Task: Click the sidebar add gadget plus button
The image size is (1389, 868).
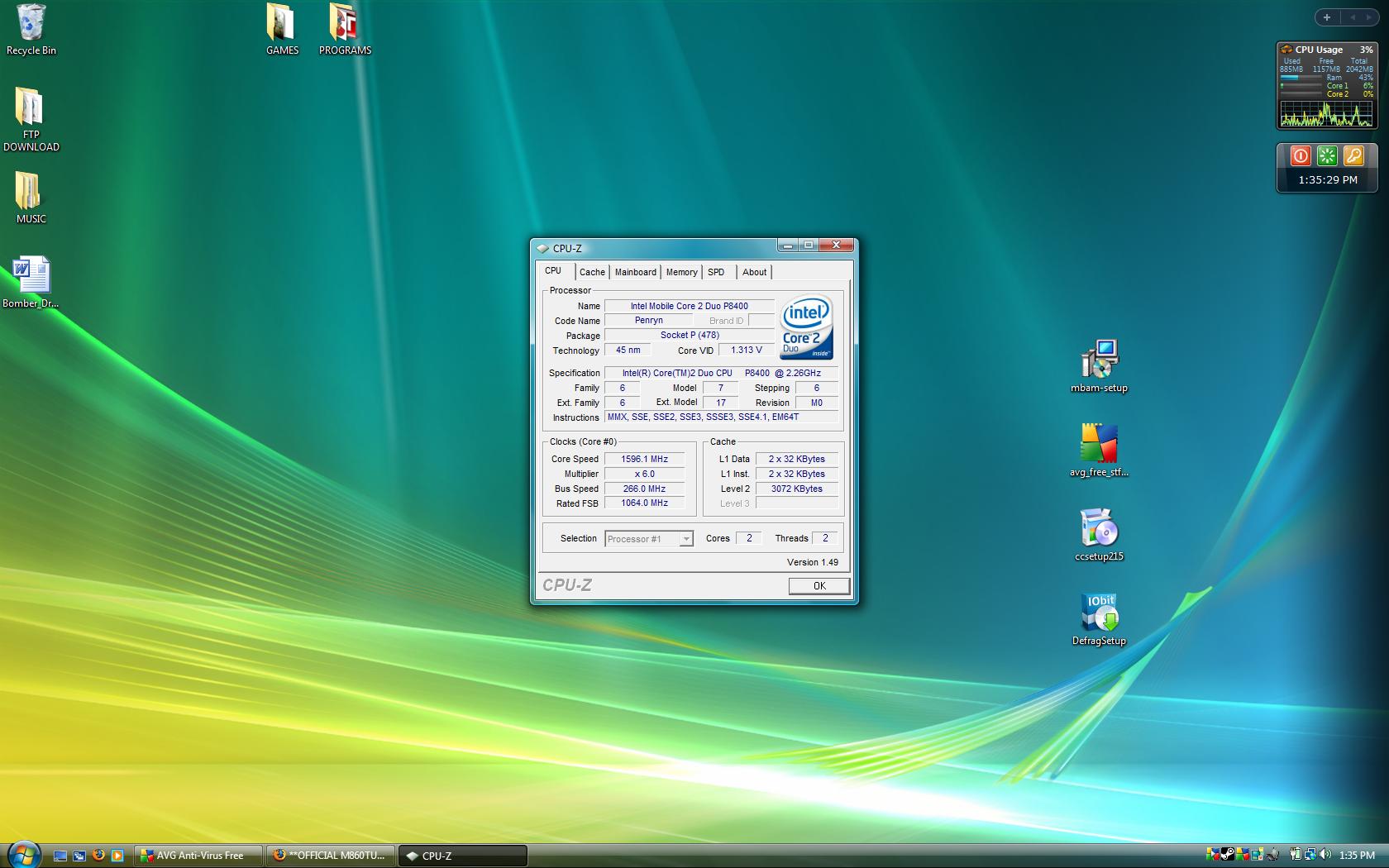Action: click(x=1327, y=17)
